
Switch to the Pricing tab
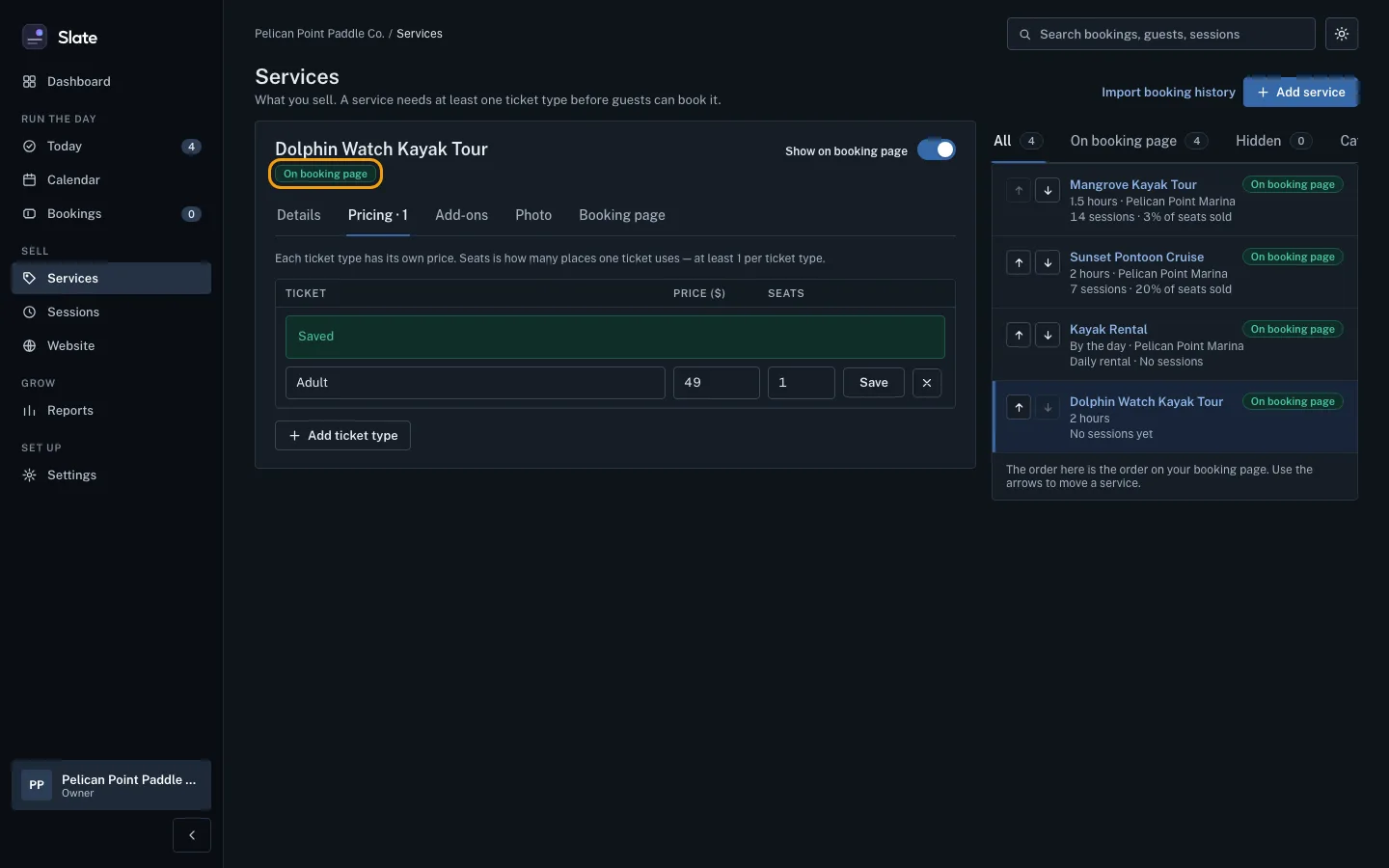[x=378, y=215]
